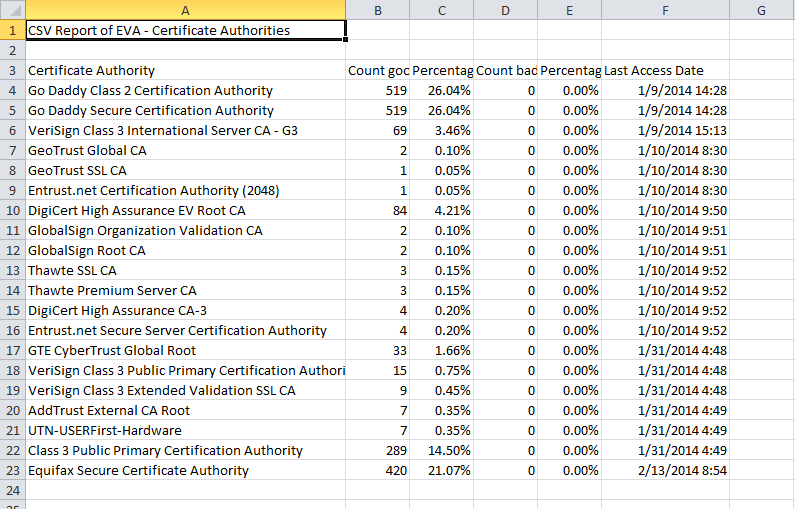Select column G header
Image resolution: width=795 pixels, height=509 pixels.
click(762, 10)
